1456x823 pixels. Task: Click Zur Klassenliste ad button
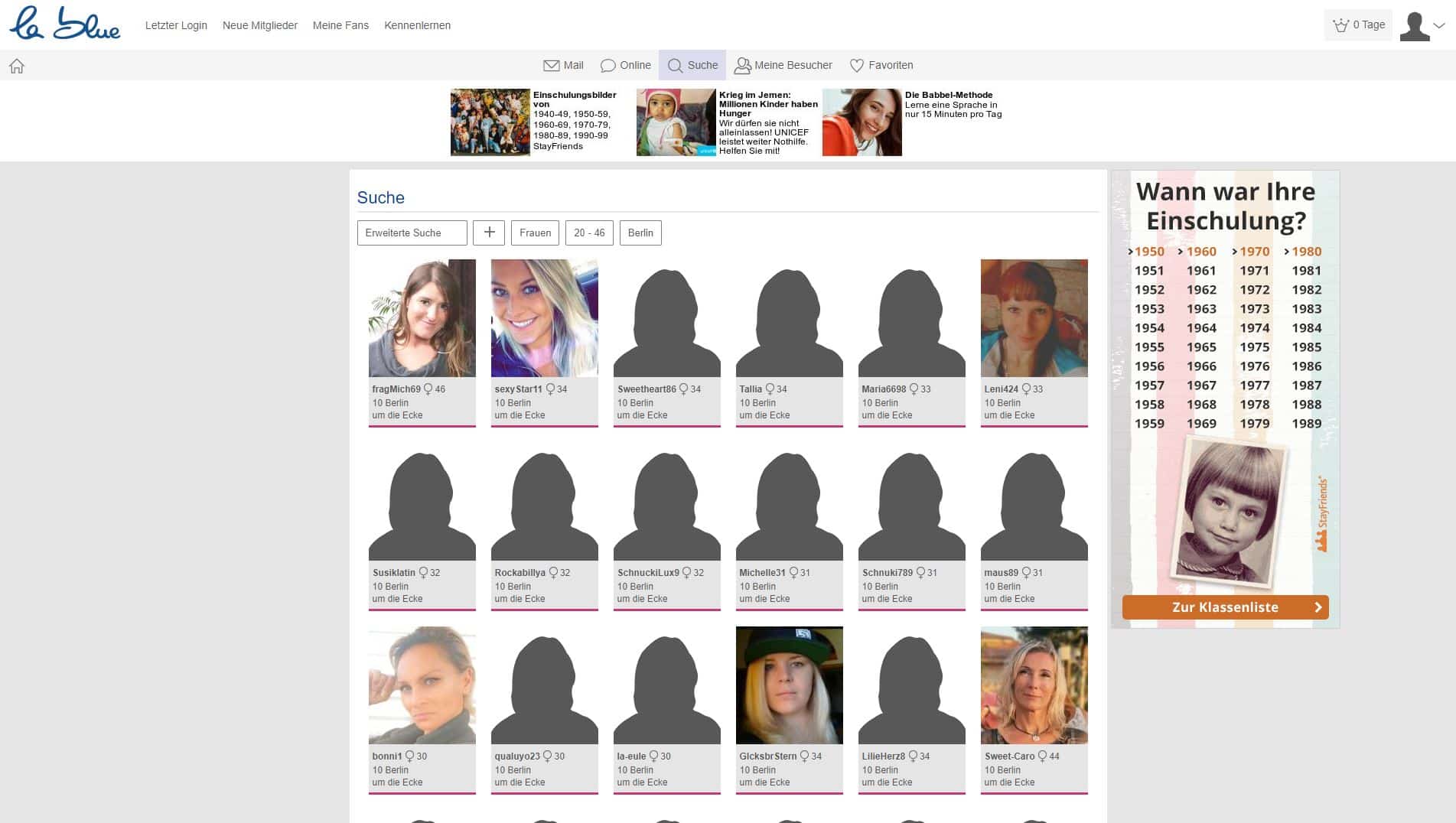(1225, 607)
